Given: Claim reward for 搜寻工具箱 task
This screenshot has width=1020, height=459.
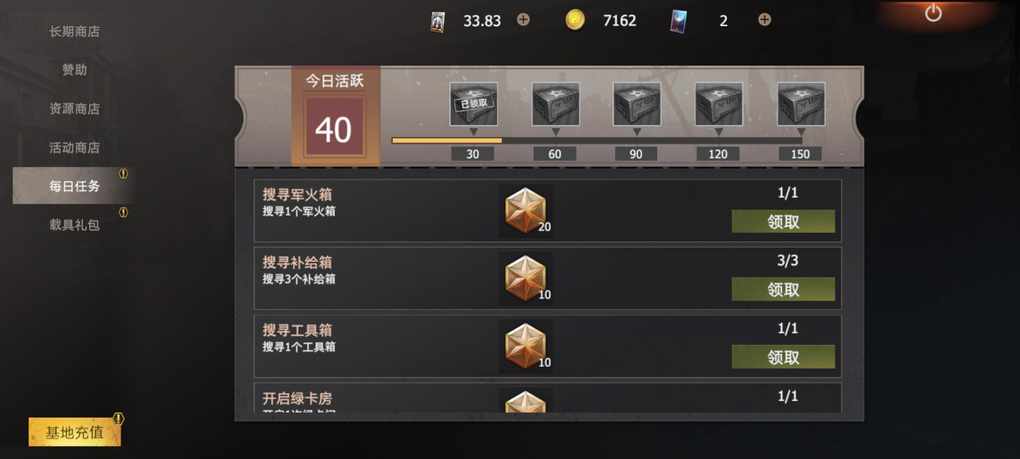Looking at the screenshot, I should 783,356.
